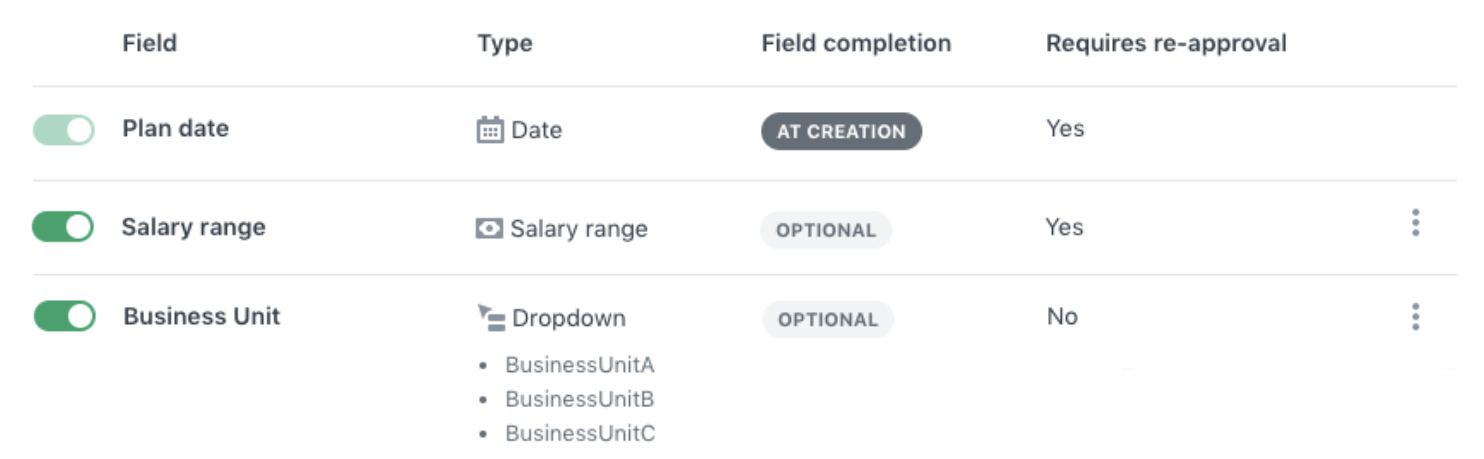Disable the Salary range field toggle
This screenshot has height=459, width=1484.
pyautogui.click(x=63, y=227)
